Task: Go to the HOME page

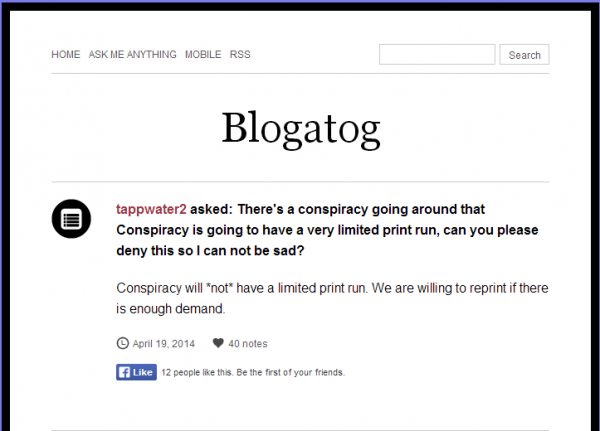Action: 66,54
